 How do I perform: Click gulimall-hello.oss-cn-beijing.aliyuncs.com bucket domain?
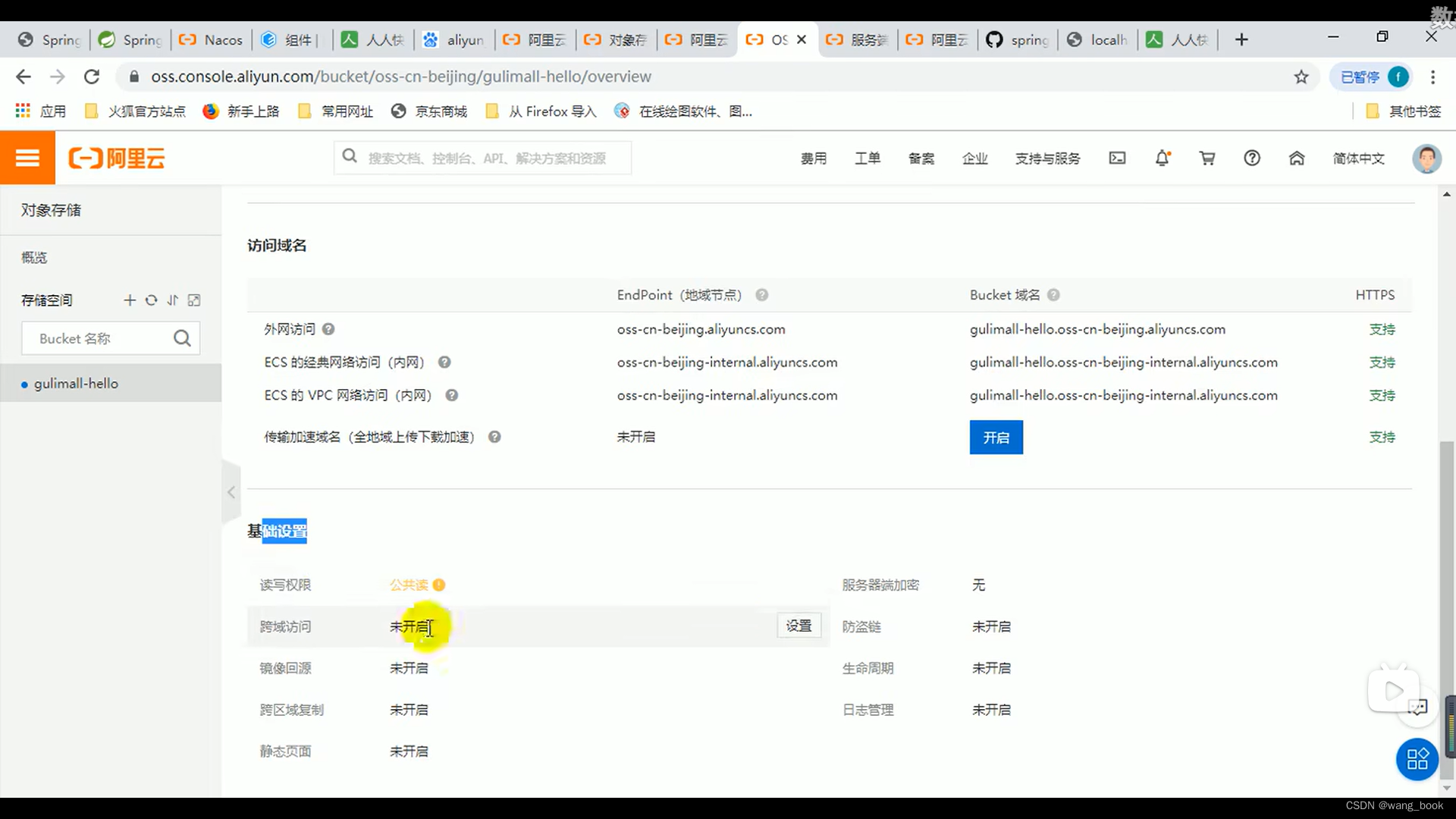coord(1097,329)
